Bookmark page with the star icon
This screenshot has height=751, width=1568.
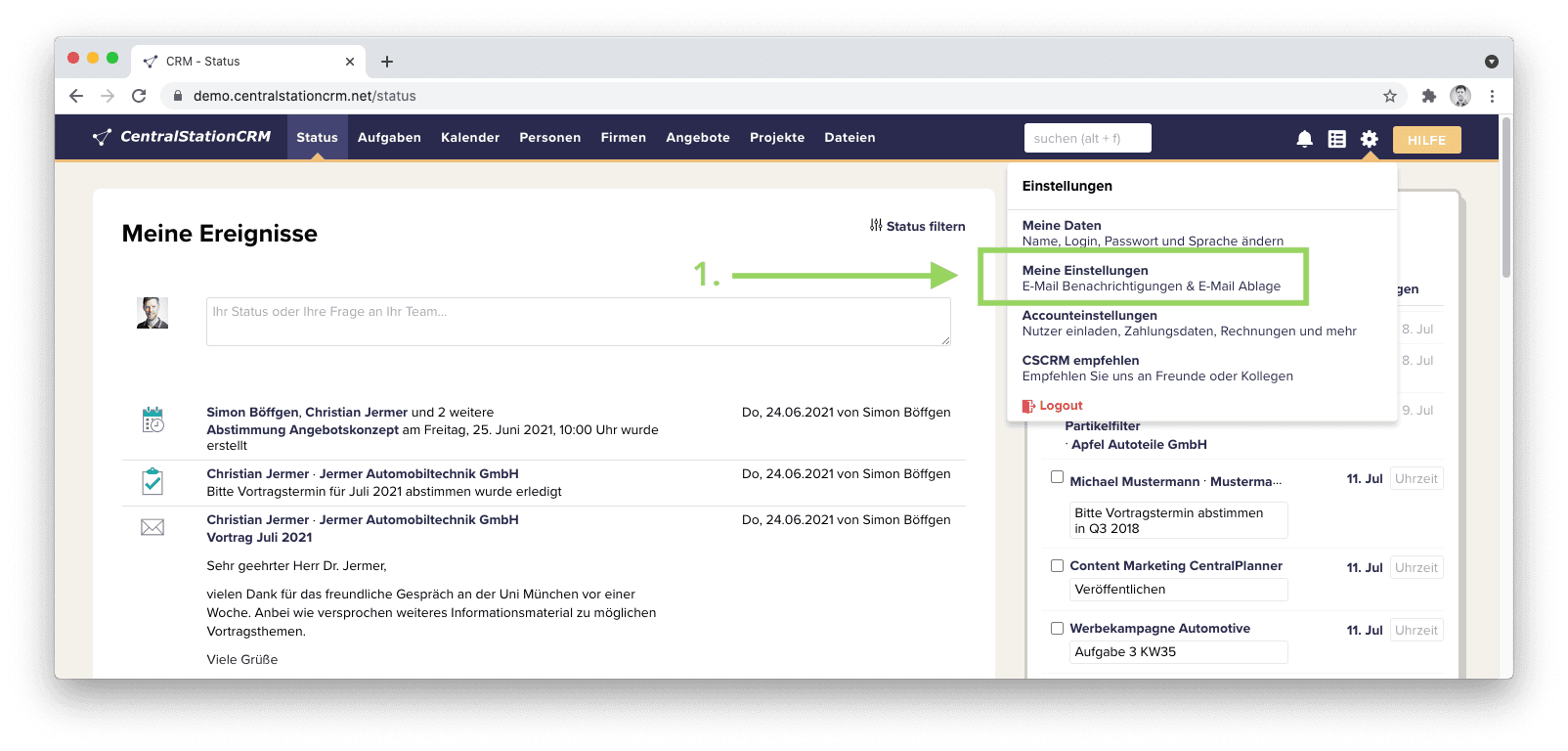point(1389,96)
